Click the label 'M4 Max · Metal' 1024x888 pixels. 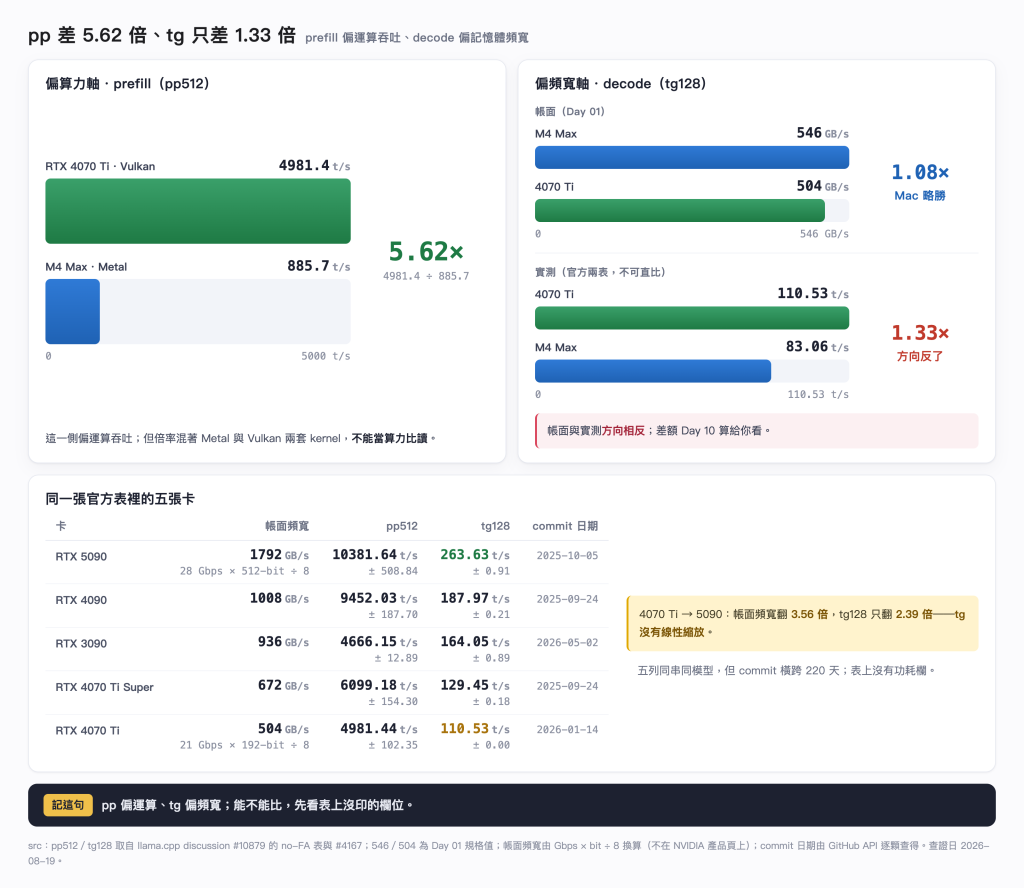coord(86,267)
